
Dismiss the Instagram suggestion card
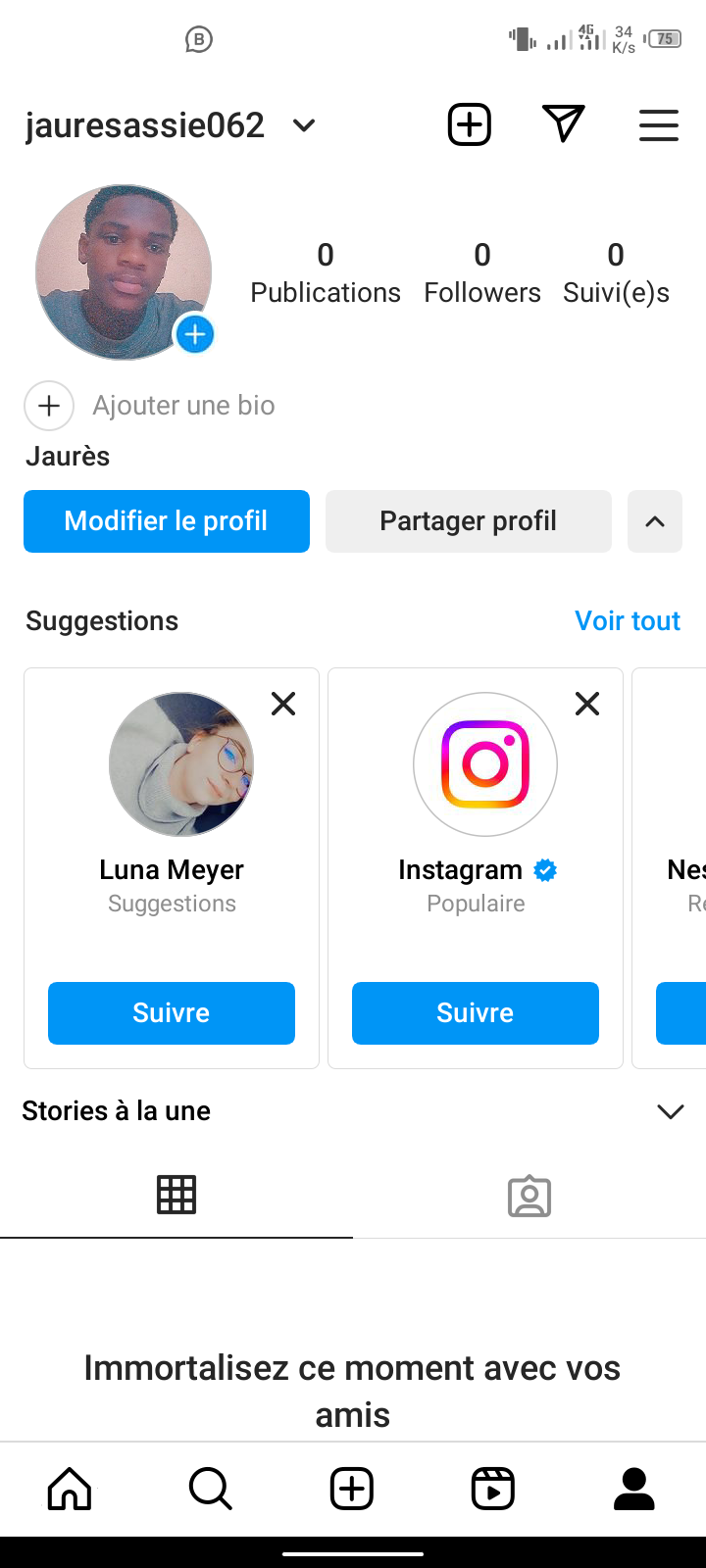[587, 704]
